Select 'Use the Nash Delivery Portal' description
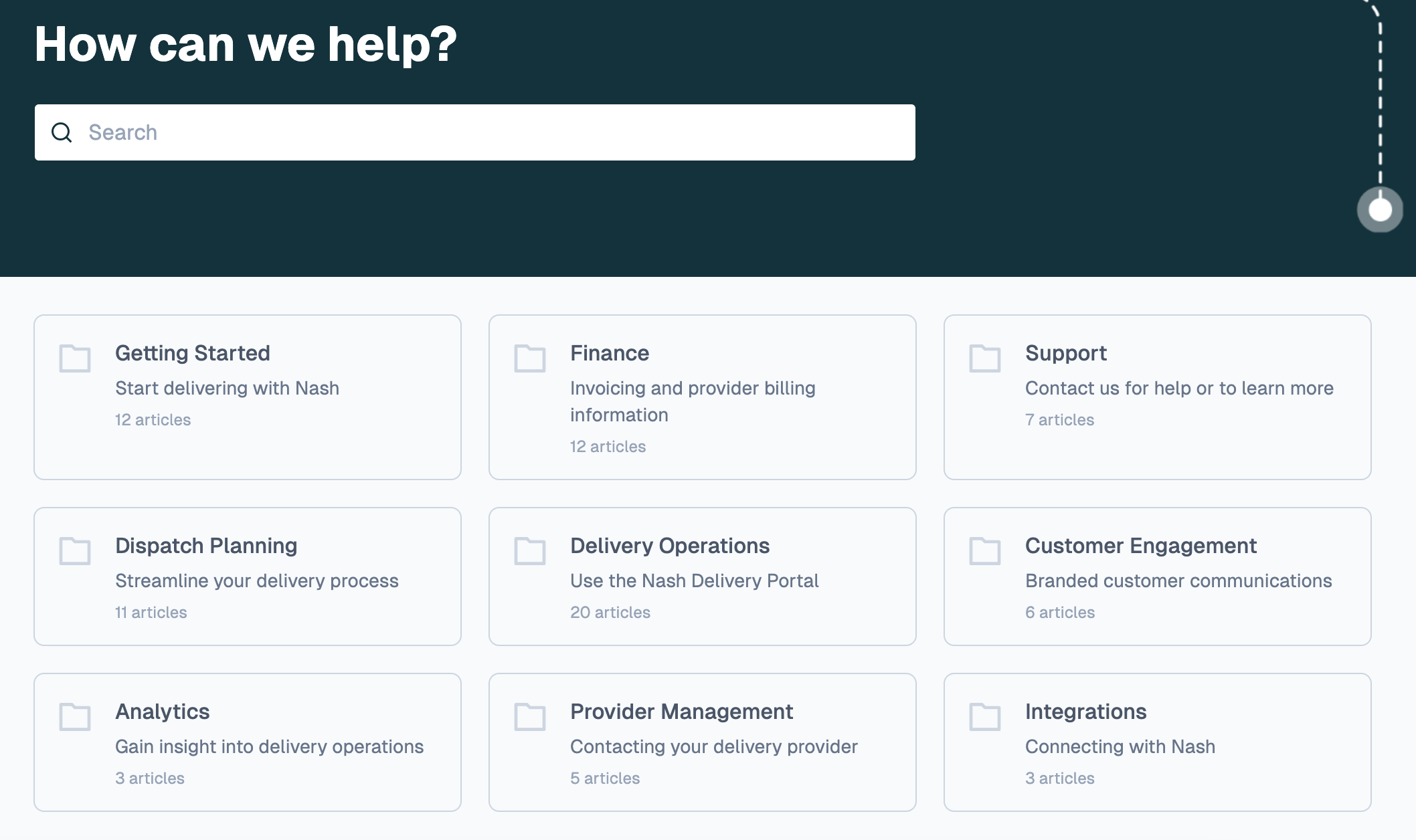This screenshot has height=840, width=1416. tap(694, 581)
